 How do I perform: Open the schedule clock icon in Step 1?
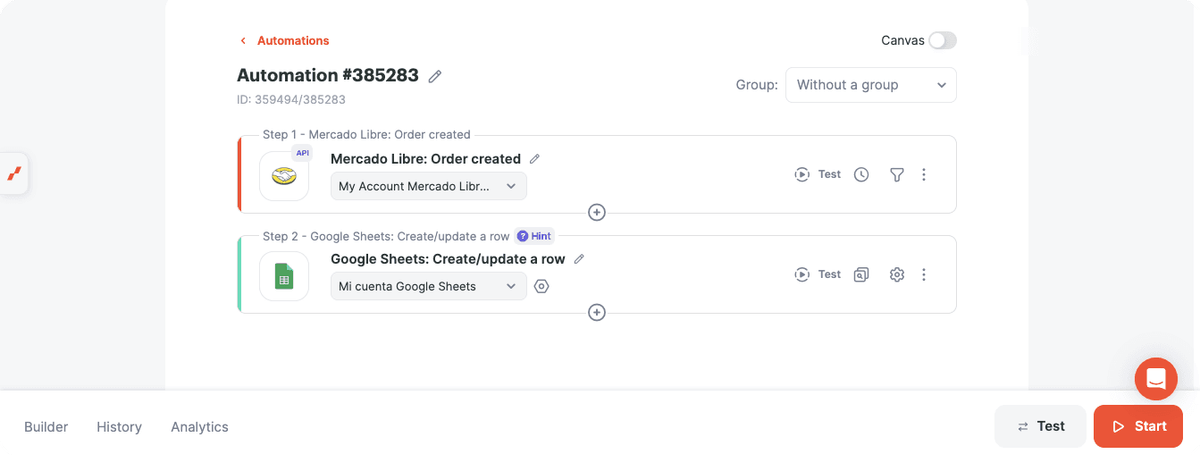pyautogui.click(x=861, y=174)
